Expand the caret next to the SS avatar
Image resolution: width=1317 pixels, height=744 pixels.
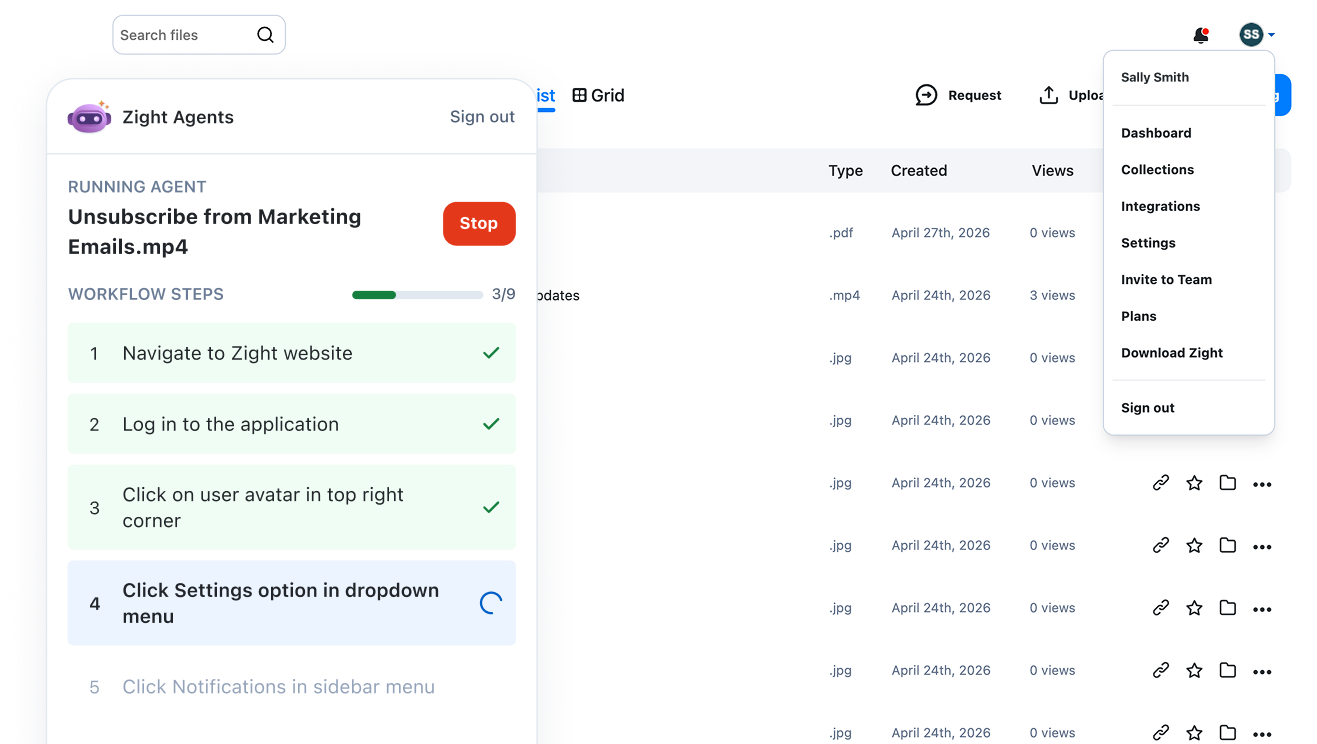coord(1271,36)
